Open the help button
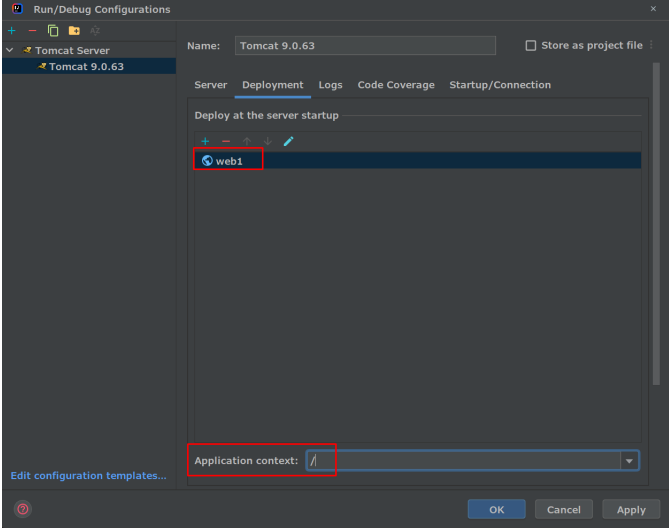Image resolution: width=669 pixels, height=528 pixels. pos(23,509)
